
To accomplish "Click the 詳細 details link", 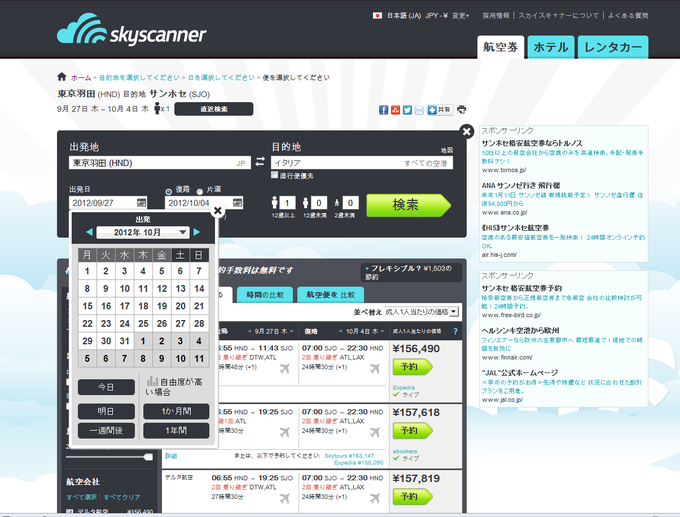I will click(x=171, y=456).
